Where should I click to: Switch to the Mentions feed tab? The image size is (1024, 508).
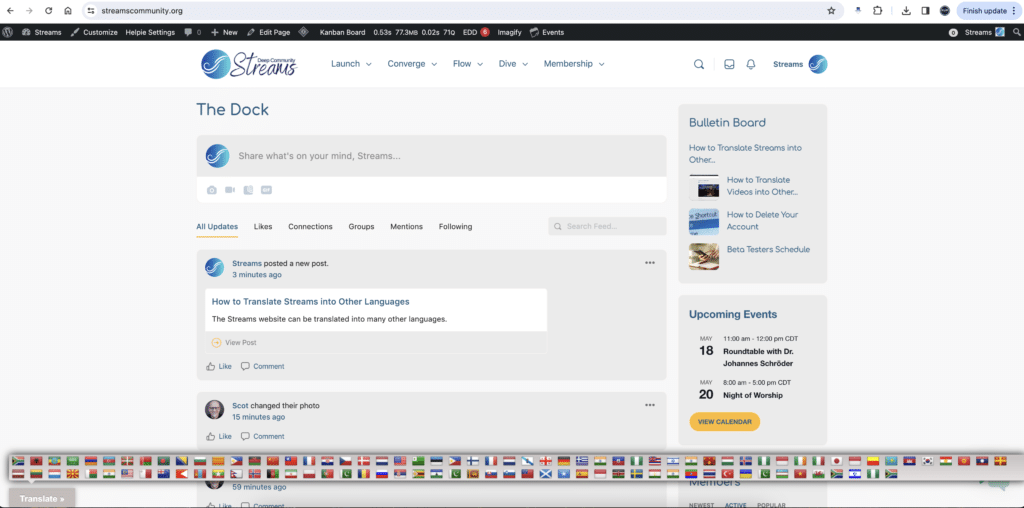pyautogui.click(x=406, y=227)
